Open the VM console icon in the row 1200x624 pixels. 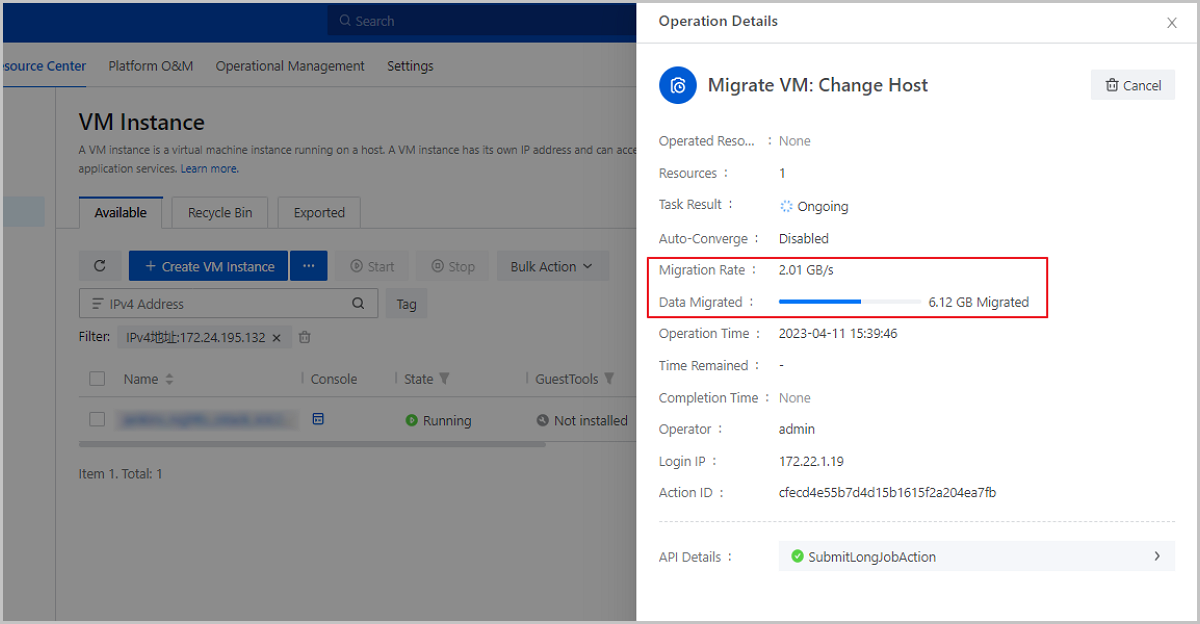[x=318, y=419]
